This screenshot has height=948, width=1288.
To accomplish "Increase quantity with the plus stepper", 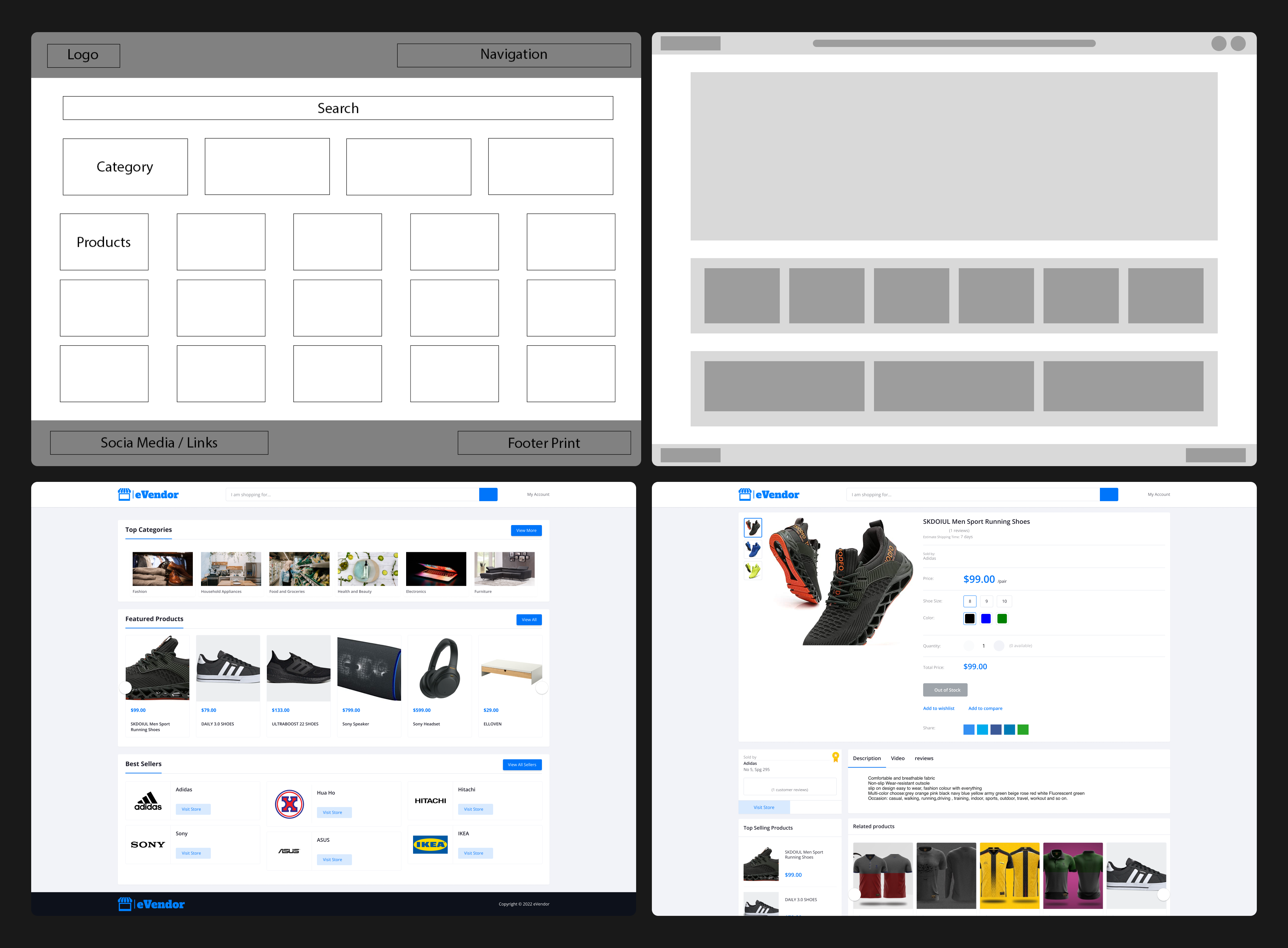I will point(999,645).
